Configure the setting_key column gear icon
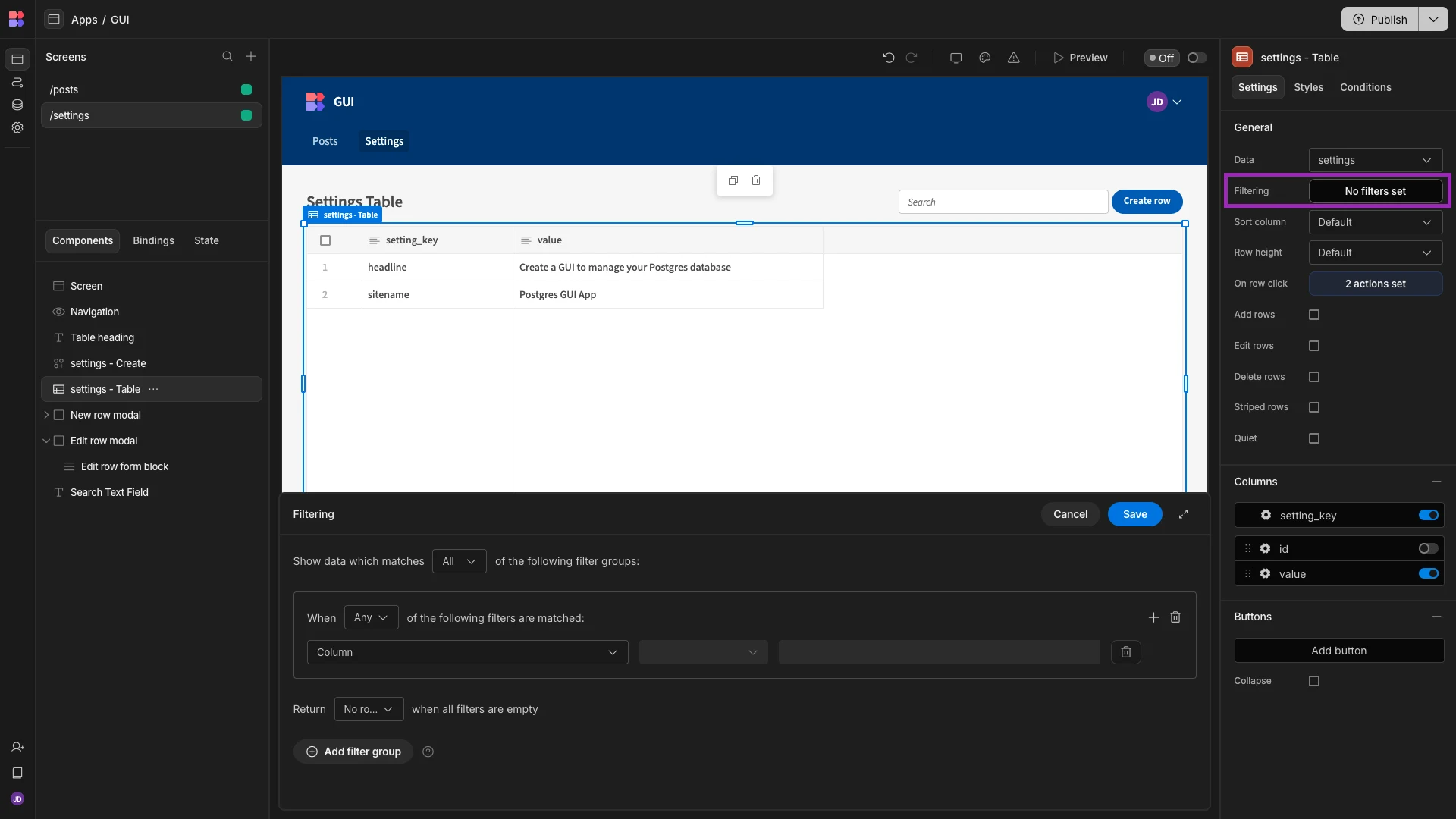The image size is (1456, 819). point(1266,516)
